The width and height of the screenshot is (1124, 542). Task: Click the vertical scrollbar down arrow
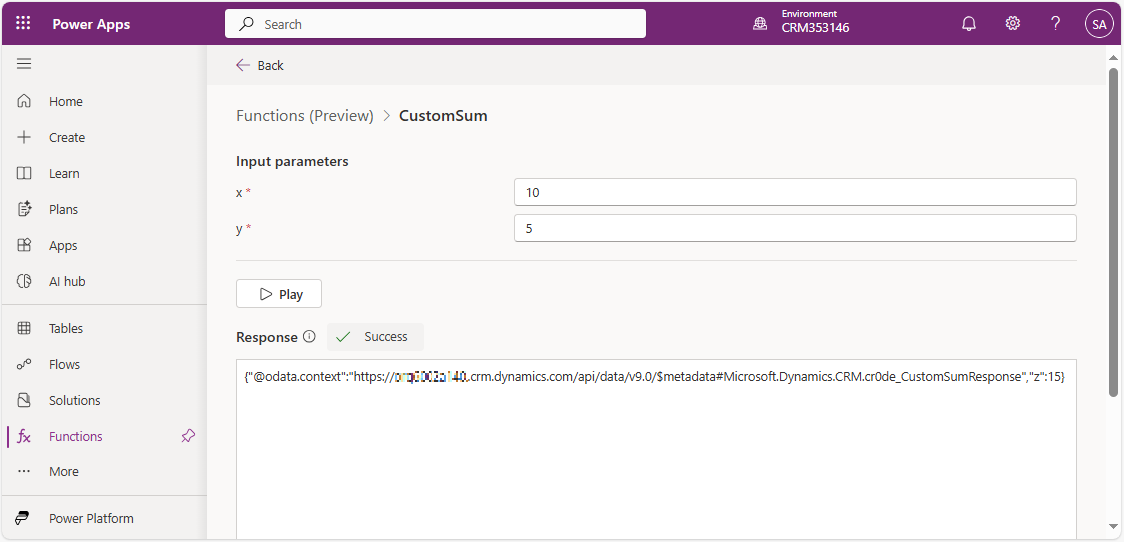[x=1114, y=527]
